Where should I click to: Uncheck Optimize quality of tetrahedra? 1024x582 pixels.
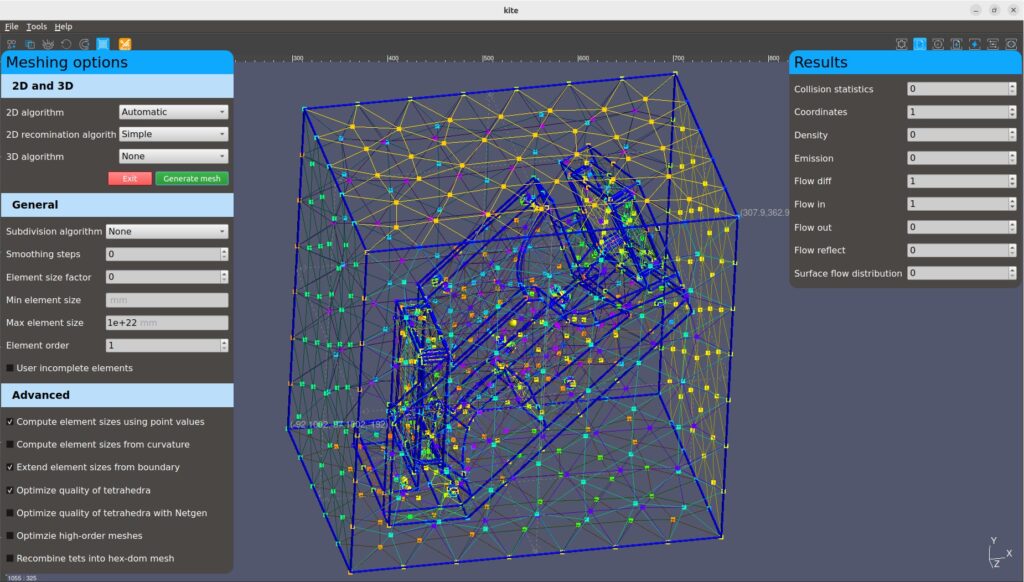click(x=10, y=490)
